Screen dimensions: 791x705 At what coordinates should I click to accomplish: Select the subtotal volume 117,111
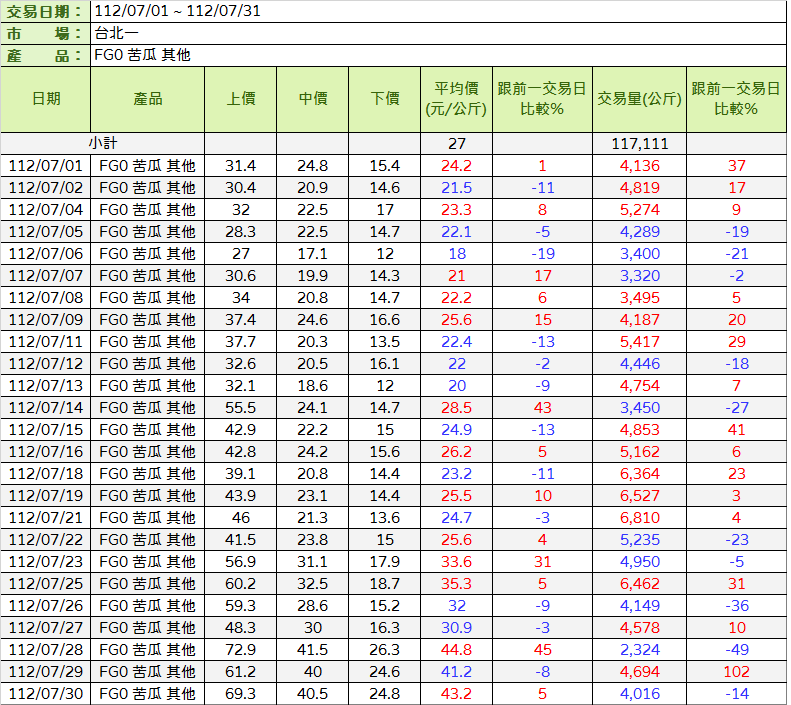pos(640,144)
